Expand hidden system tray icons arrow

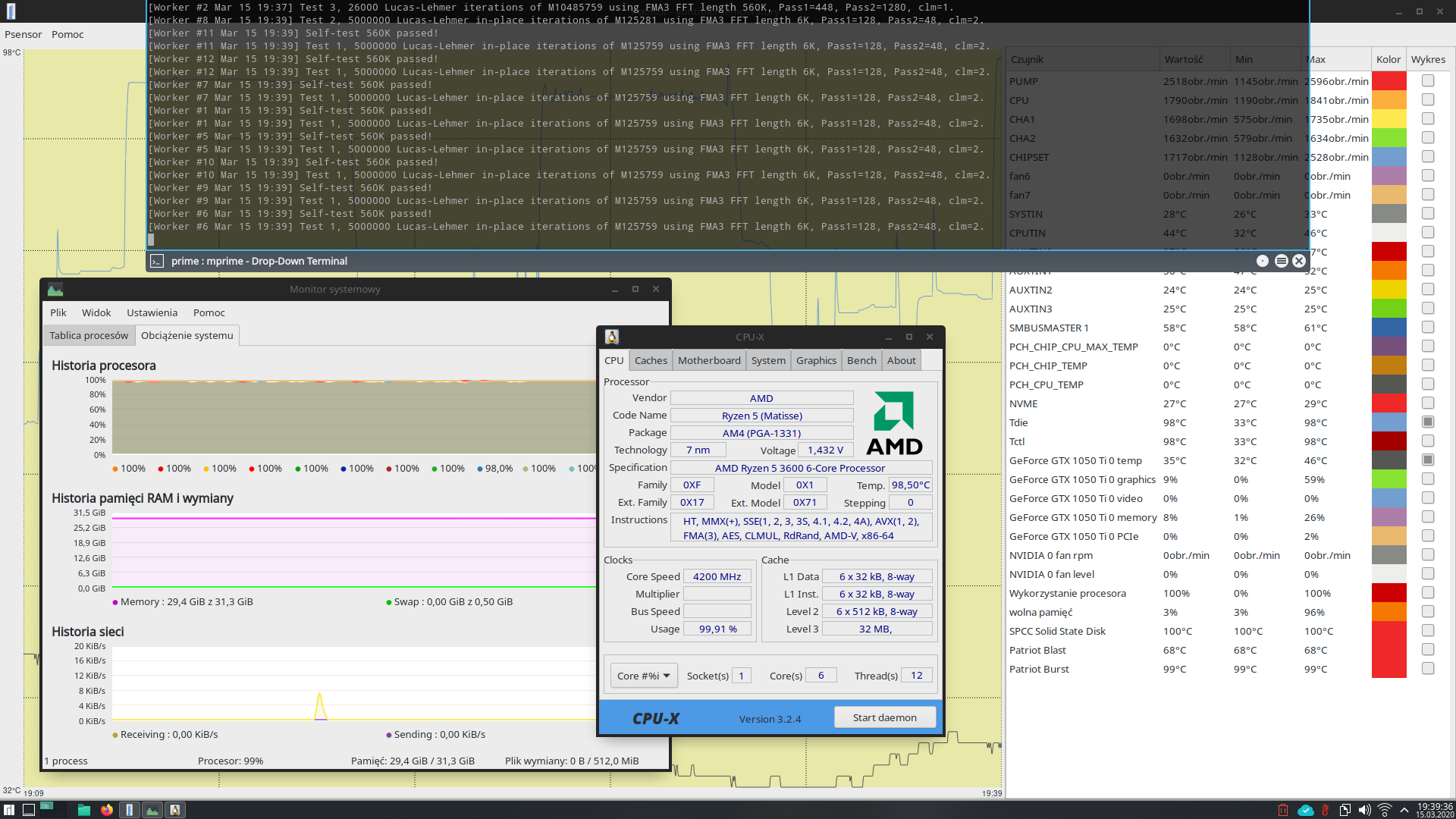point(1404,810)
